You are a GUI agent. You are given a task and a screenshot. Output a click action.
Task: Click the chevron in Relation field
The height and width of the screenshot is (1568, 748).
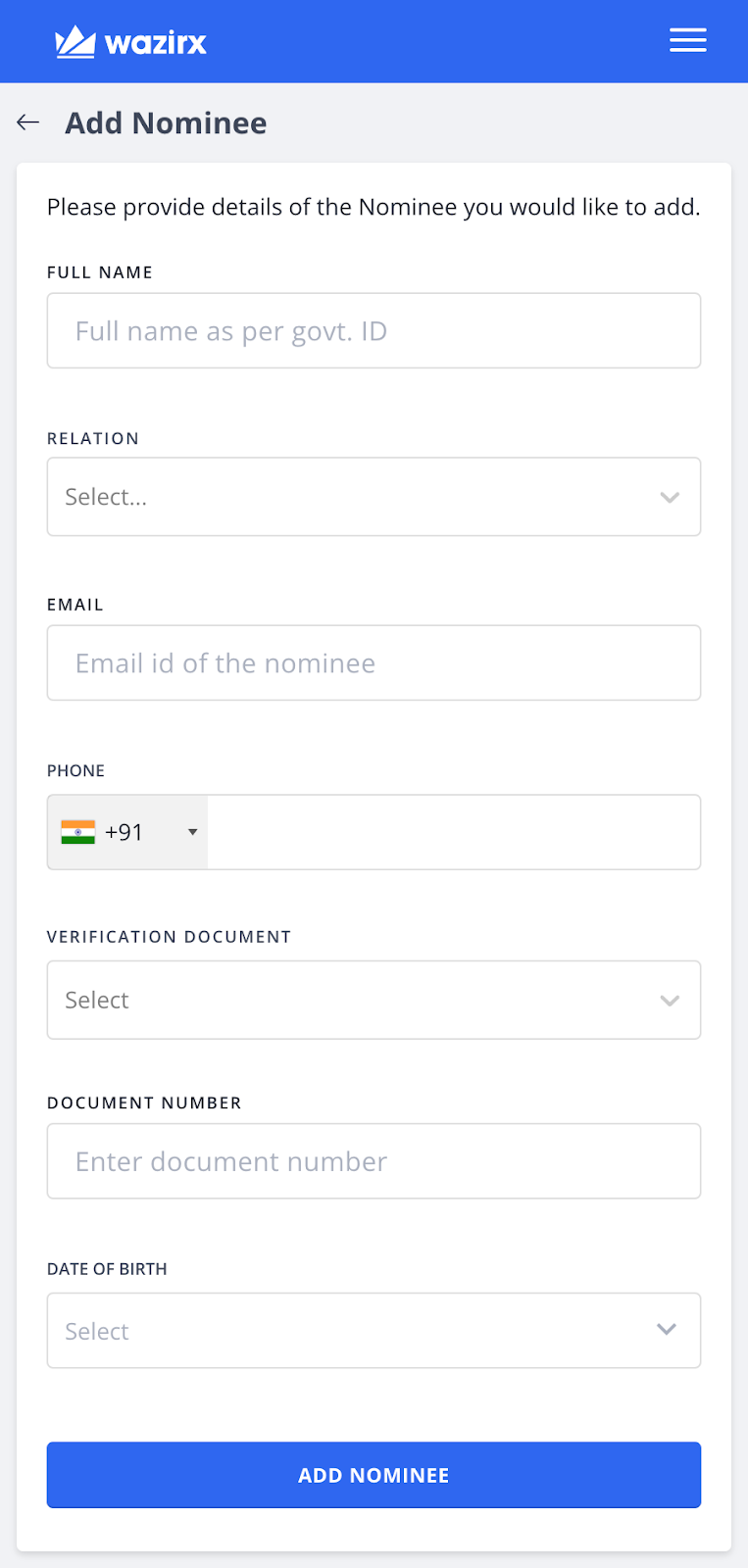(670, 497)
